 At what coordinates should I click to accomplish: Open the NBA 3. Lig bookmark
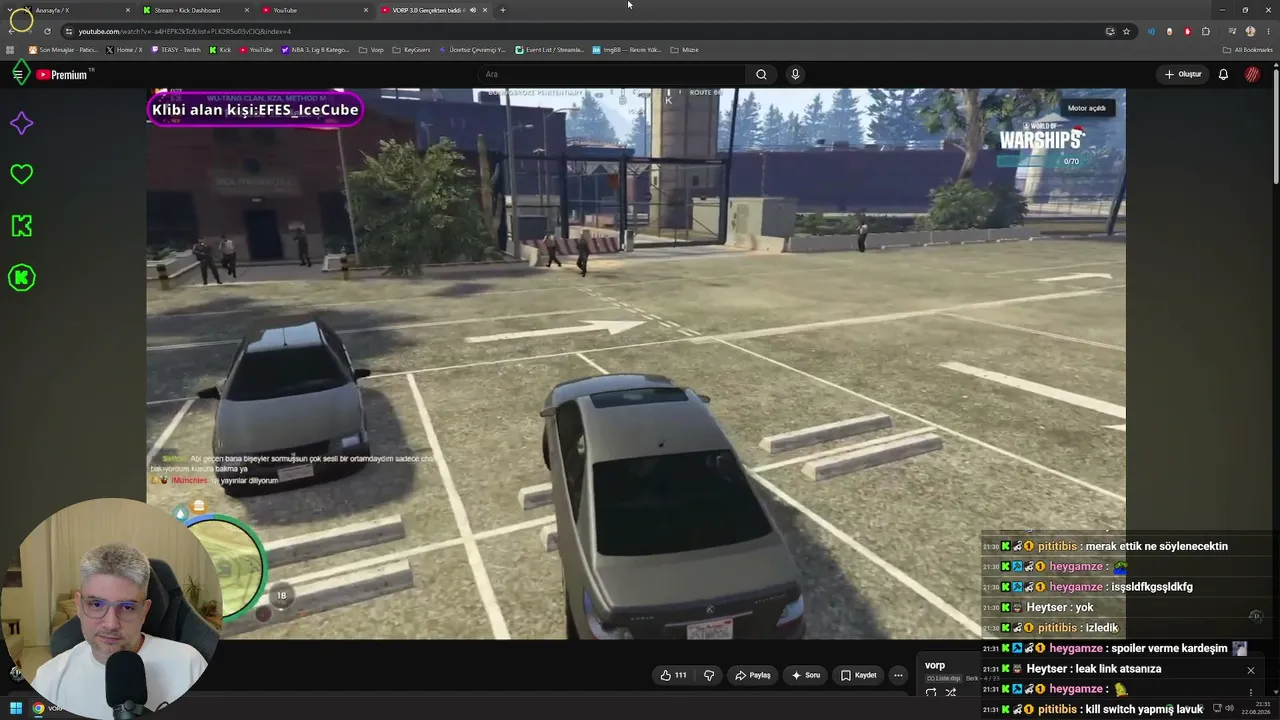click(x=316, y=49)
